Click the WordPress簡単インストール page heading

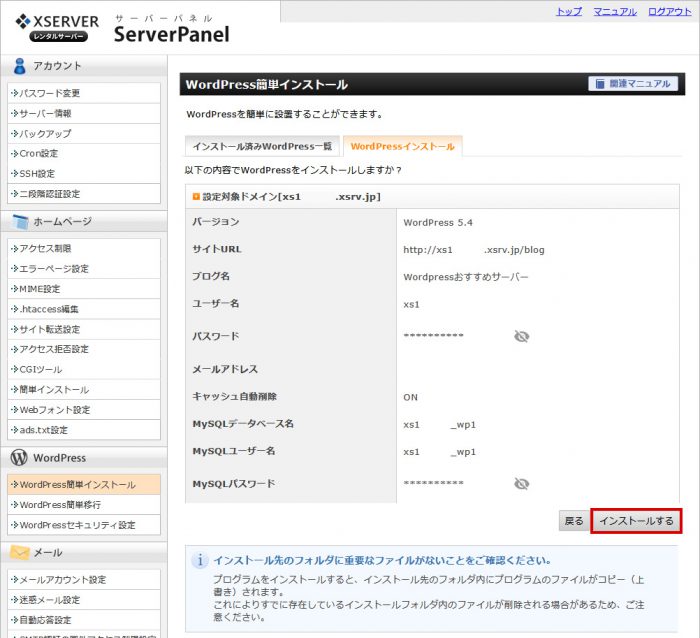[x=267, y=84]
